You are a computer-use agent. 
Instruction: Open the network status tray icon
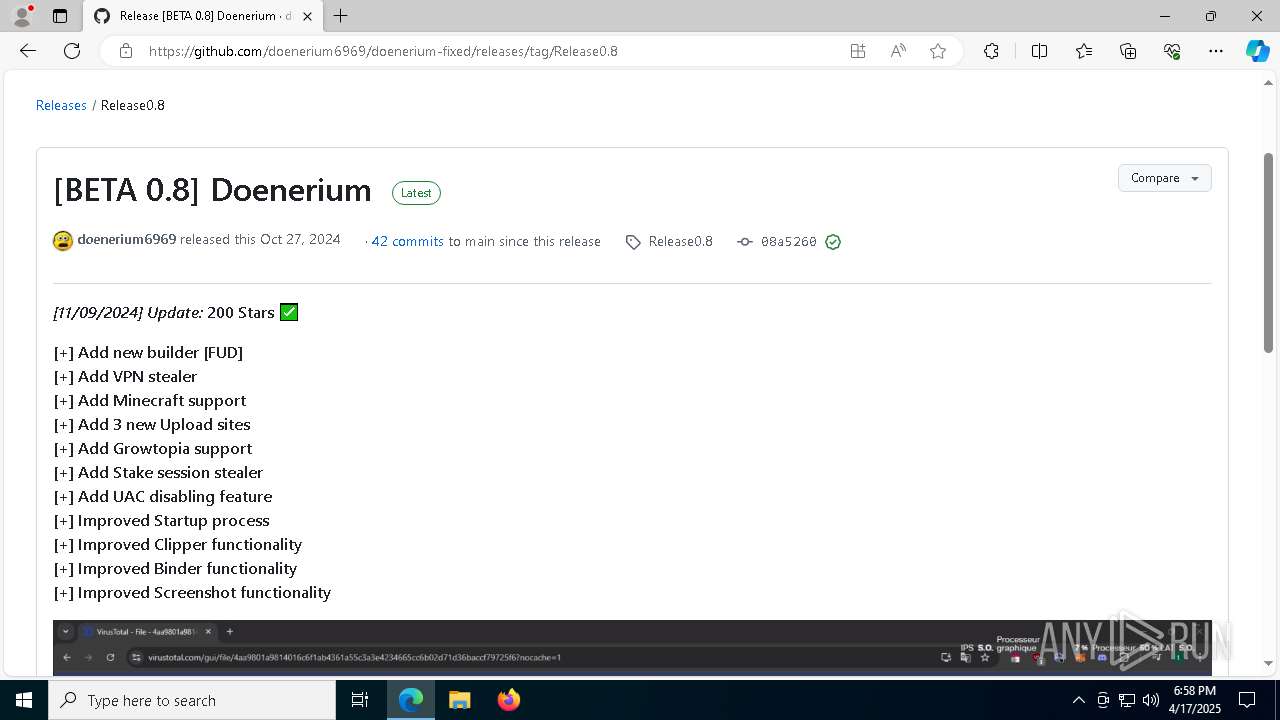tap(1127, 700)
